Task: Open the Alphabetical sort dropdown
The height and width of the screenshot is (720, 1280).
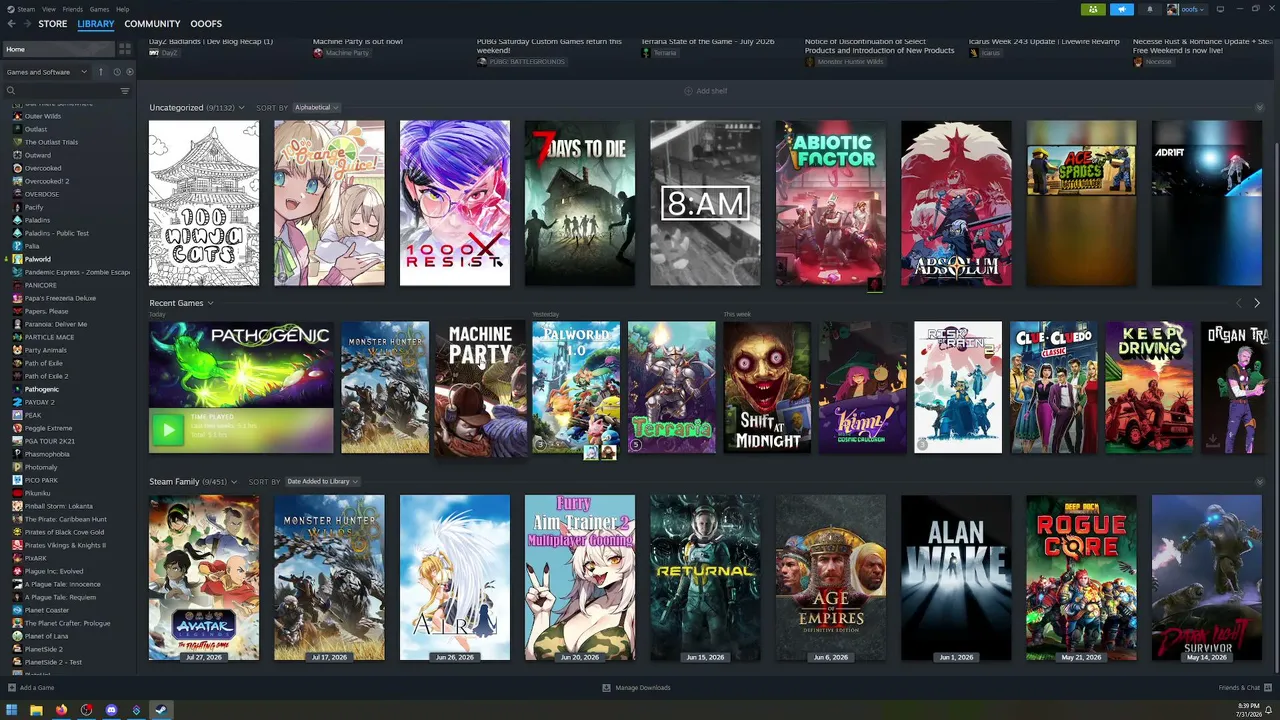Action: pos(316,107)
